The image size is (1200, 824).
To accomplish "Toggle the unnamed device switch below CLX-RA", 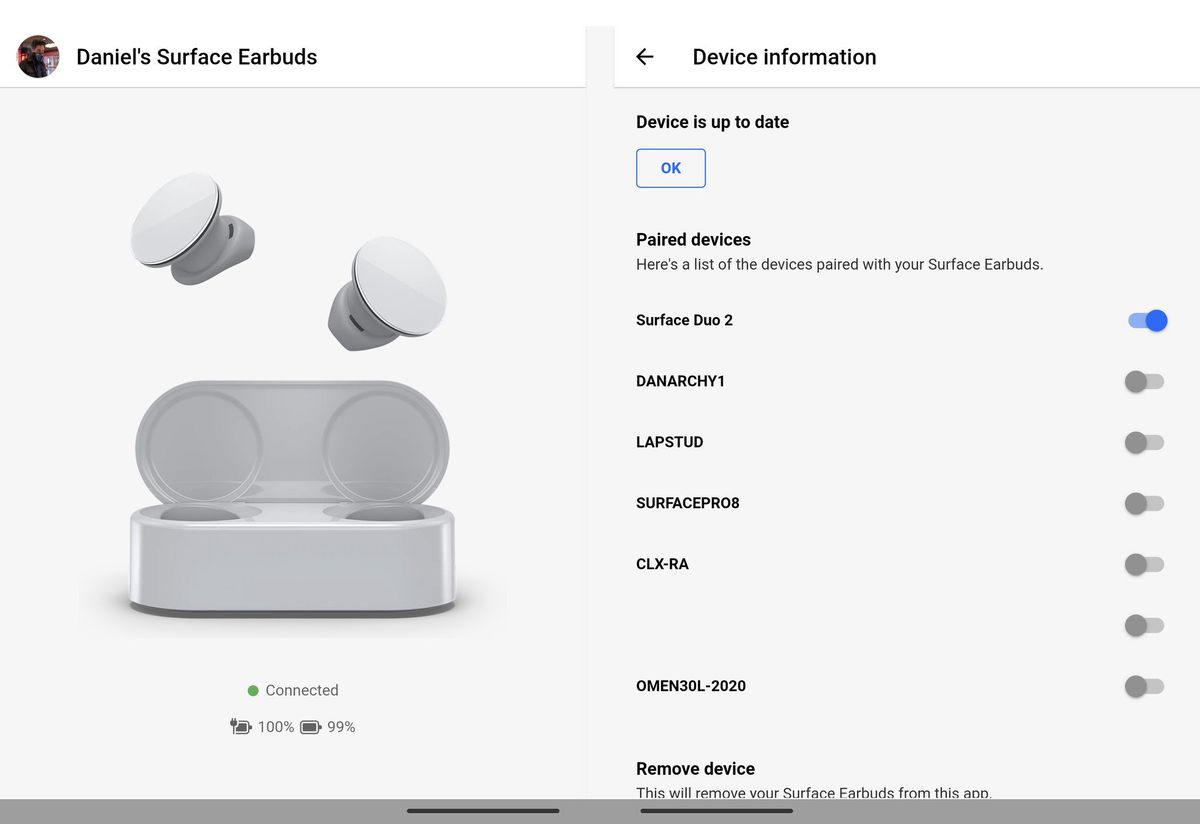I will point(1144,625).
